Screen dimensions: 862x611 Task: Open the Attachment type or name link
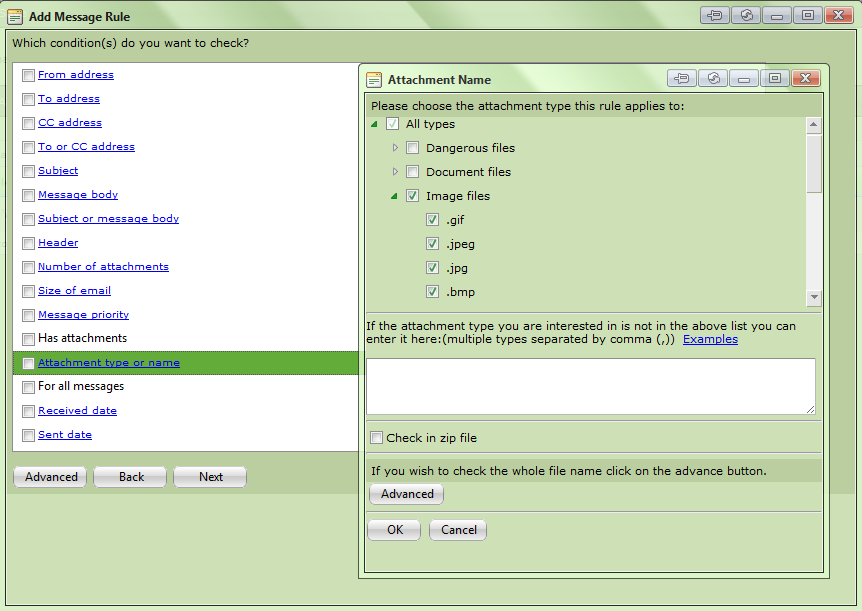109,363
